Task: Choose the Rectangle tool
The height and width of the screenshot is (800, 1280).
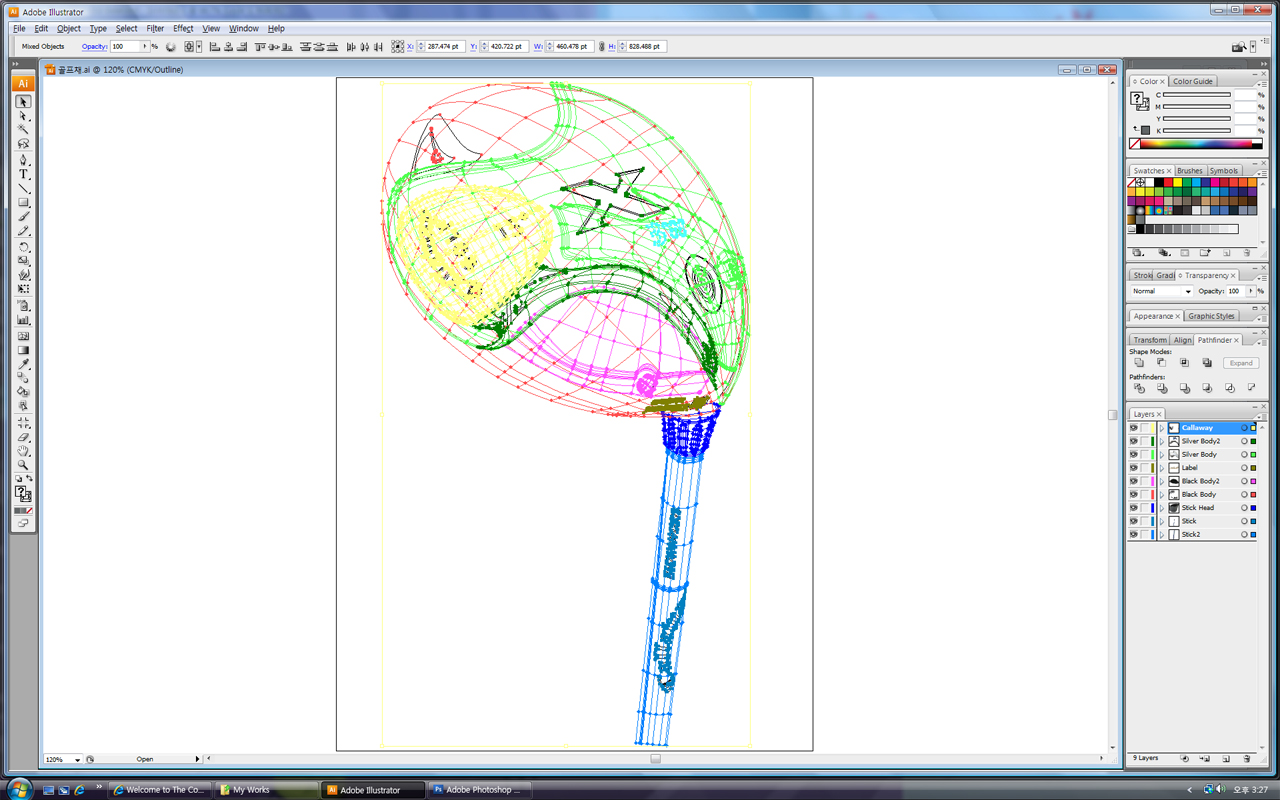Action: click(x=23, y=202)
